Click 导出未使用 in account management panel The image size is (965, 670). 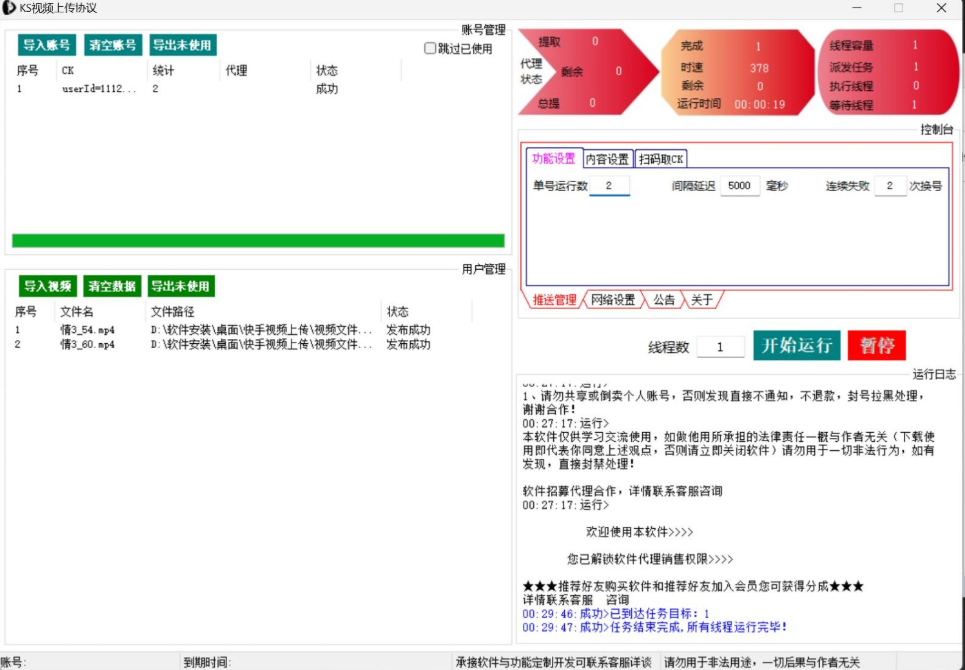tap(183, 45)
